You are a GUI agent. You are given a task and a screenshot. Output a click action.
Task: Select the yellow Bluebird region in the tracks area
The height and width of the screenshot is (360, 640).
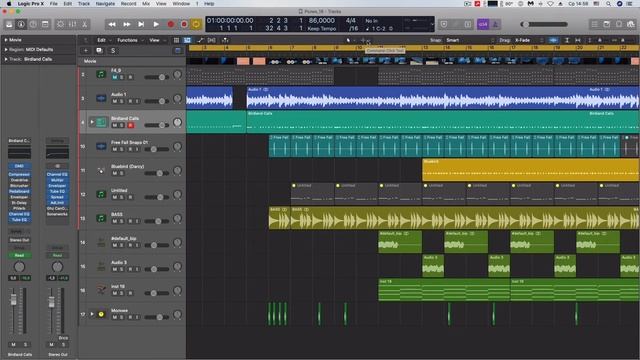(531, 170)
